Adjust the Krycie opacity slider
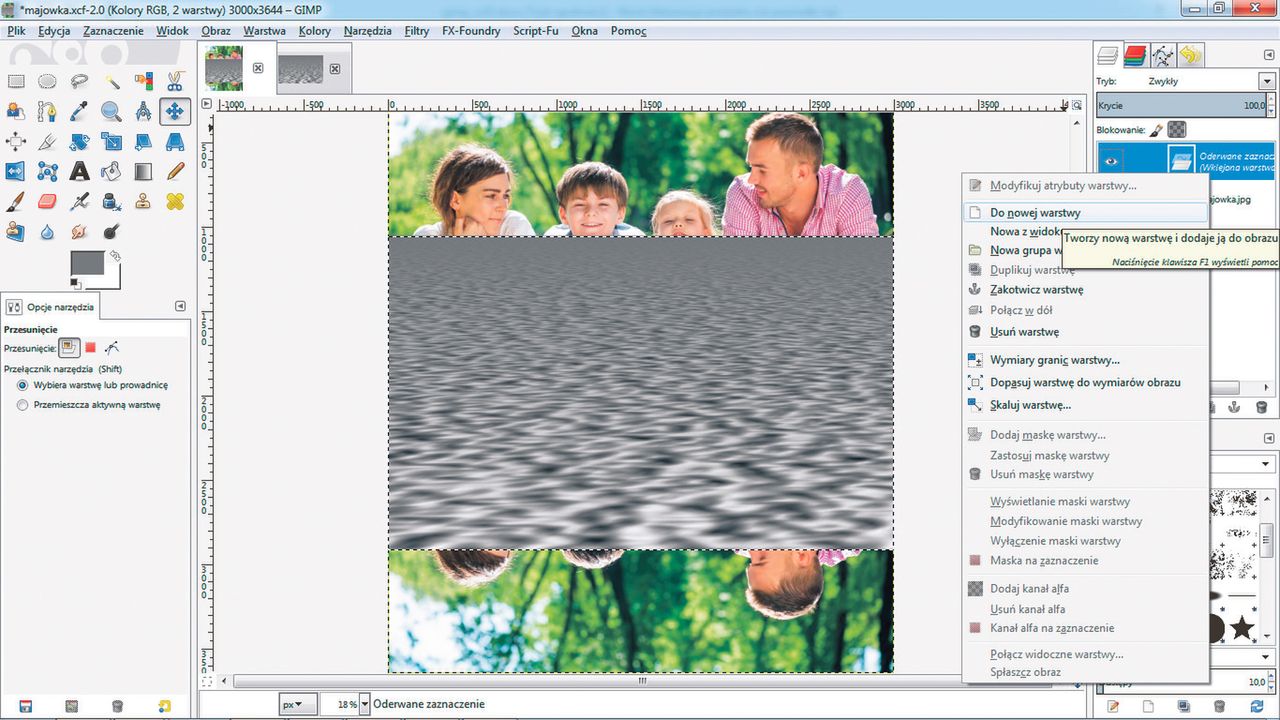 pos(1180,105)
